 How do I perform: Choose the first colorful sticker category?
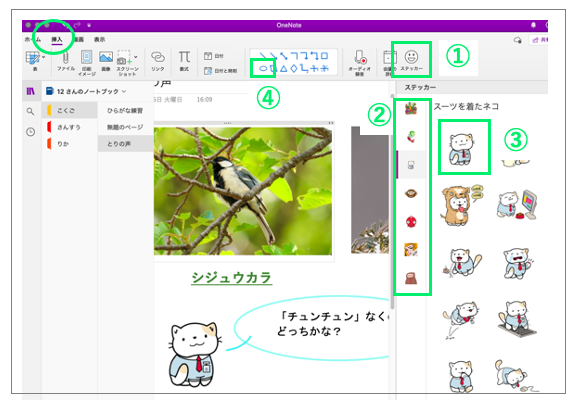[x=411, y=109]
